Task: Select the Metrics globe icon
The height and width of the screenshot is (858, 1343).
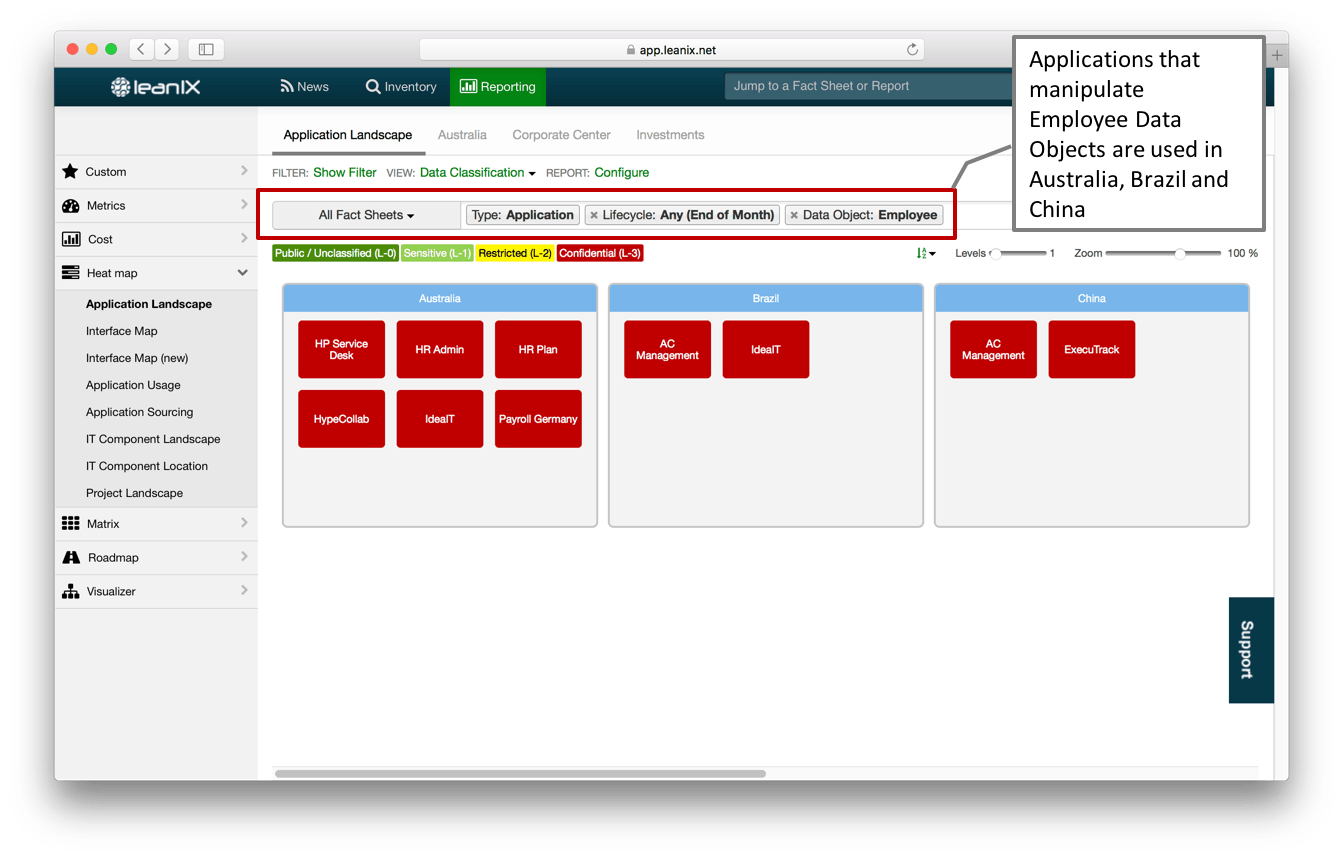Action: click(x=70, y=205)
